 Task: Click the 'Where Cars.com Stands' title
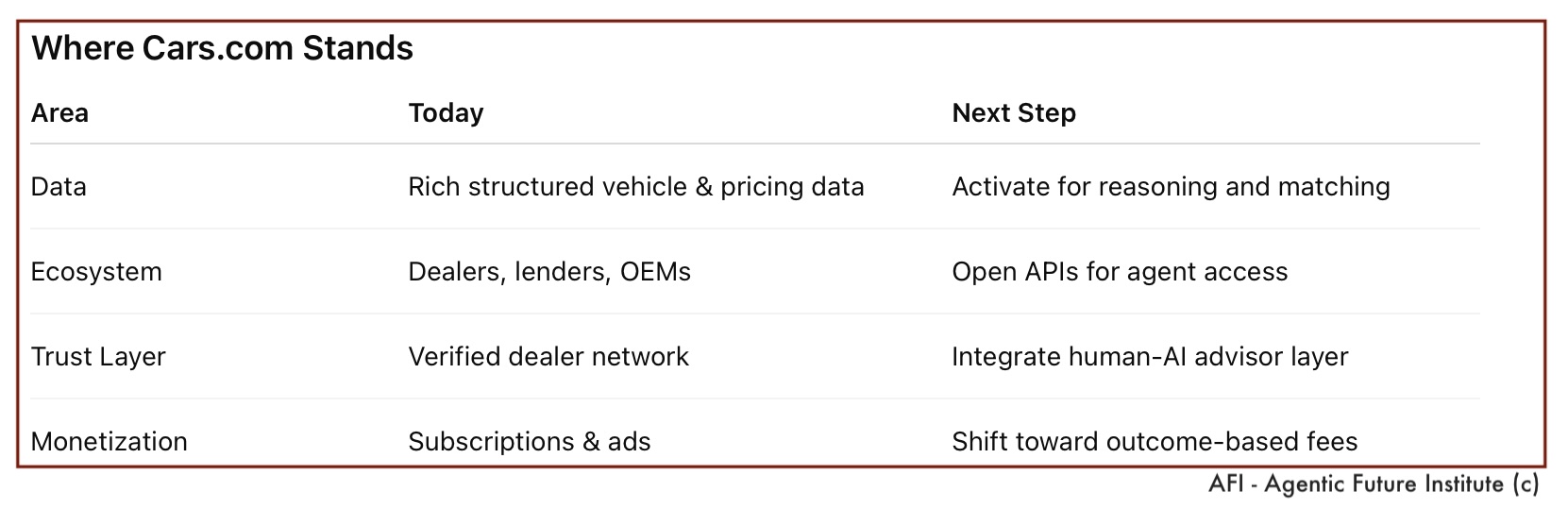[x=223, y=48]
